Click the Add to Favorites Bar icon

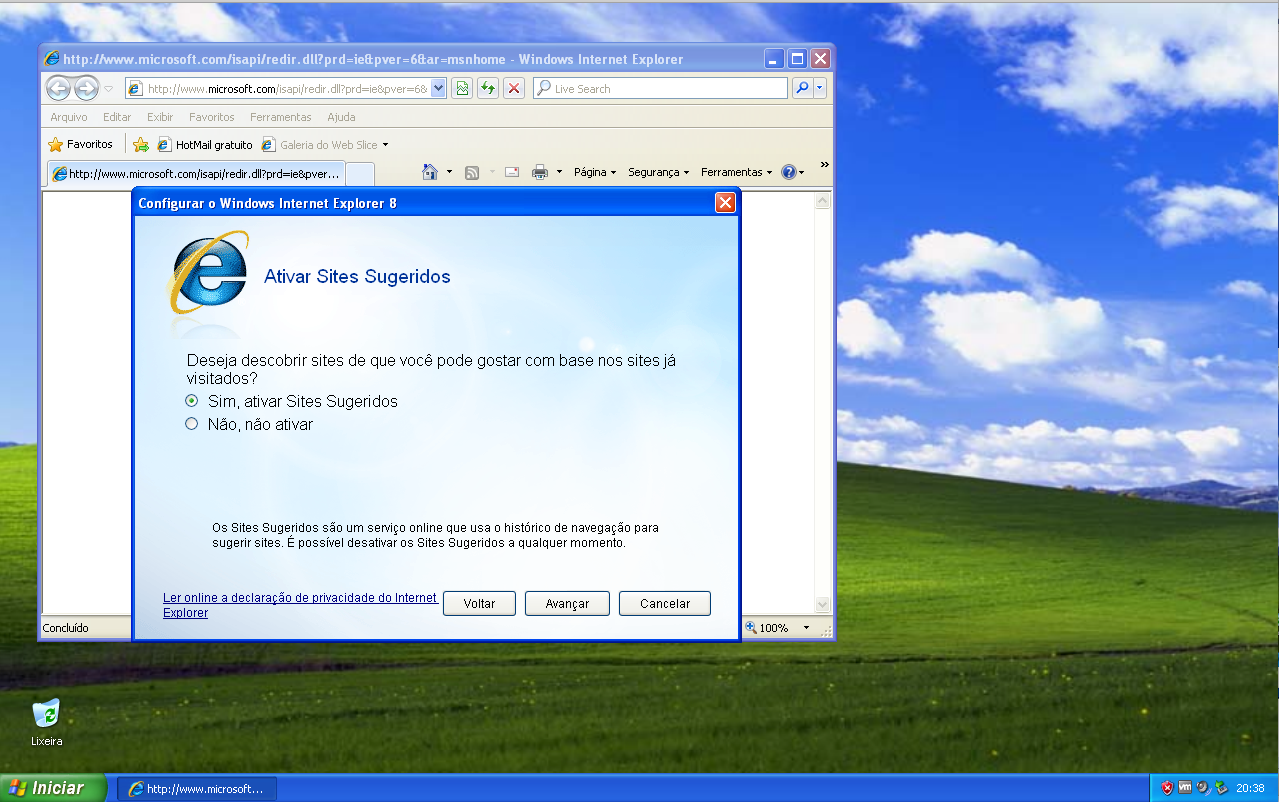[141, 144]
